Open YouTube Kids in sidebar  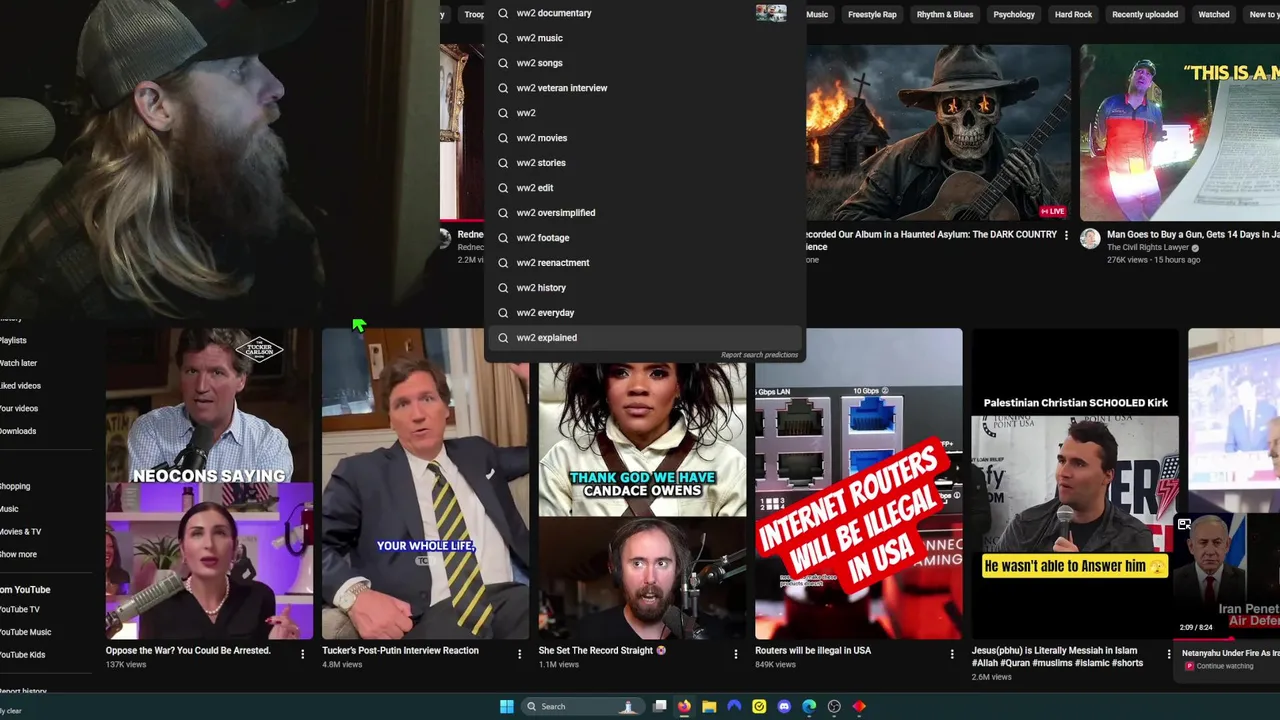click(22, 655)
